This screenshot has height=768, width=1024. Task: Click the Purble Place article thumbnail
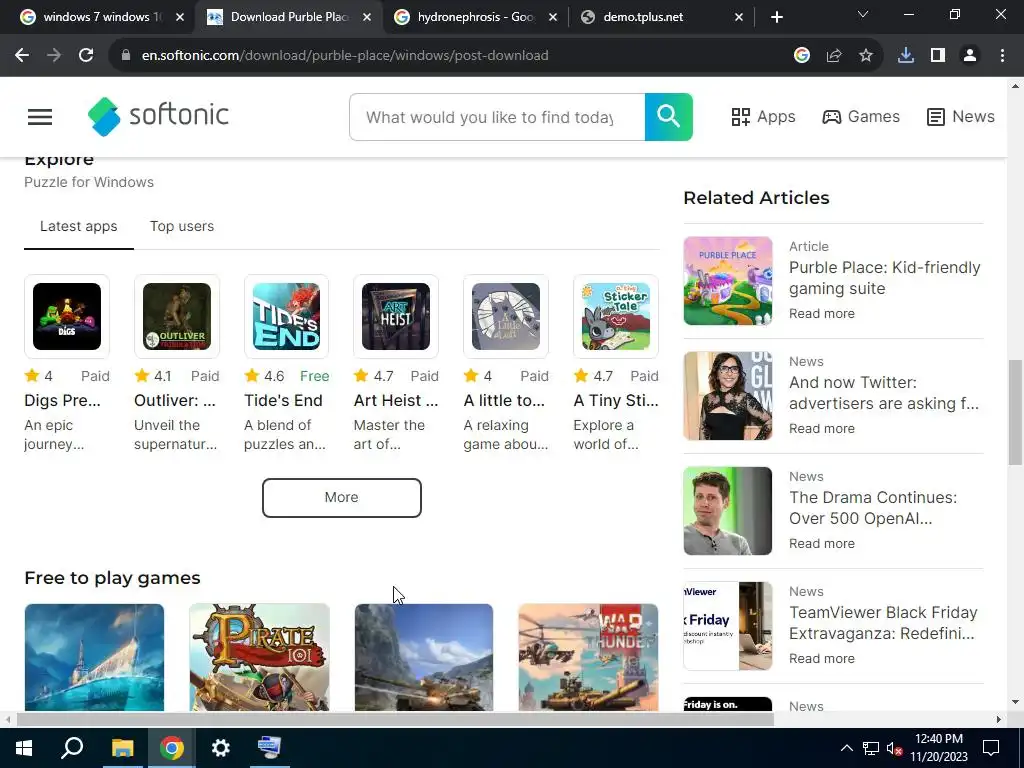(728, 281)
